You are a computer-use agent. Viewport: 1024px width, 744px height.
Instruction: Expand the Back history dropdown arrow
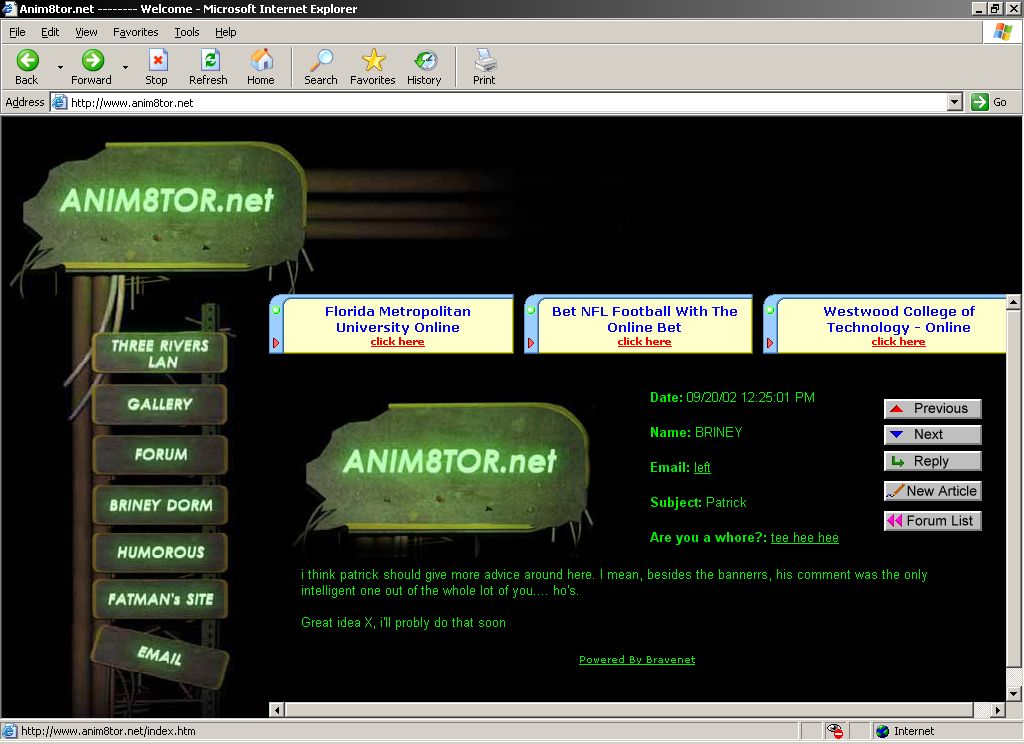coord(60,67)
